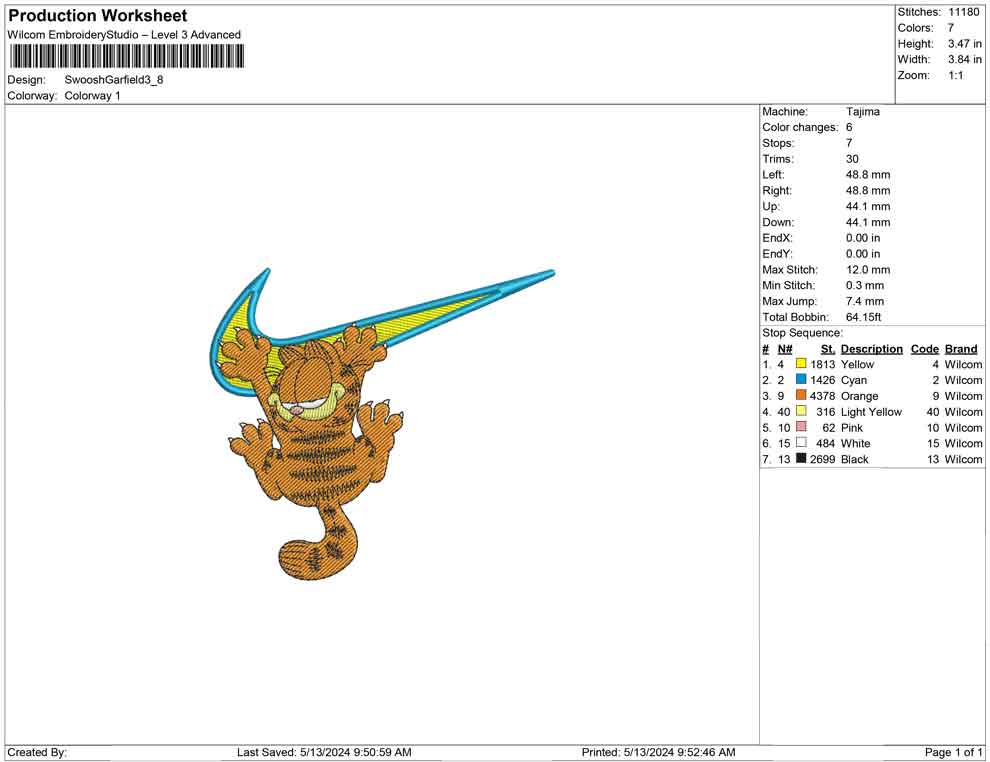990x762 pixels.
Task: Pick the orange thread swatch in row 3
Action: pos(801,396)
